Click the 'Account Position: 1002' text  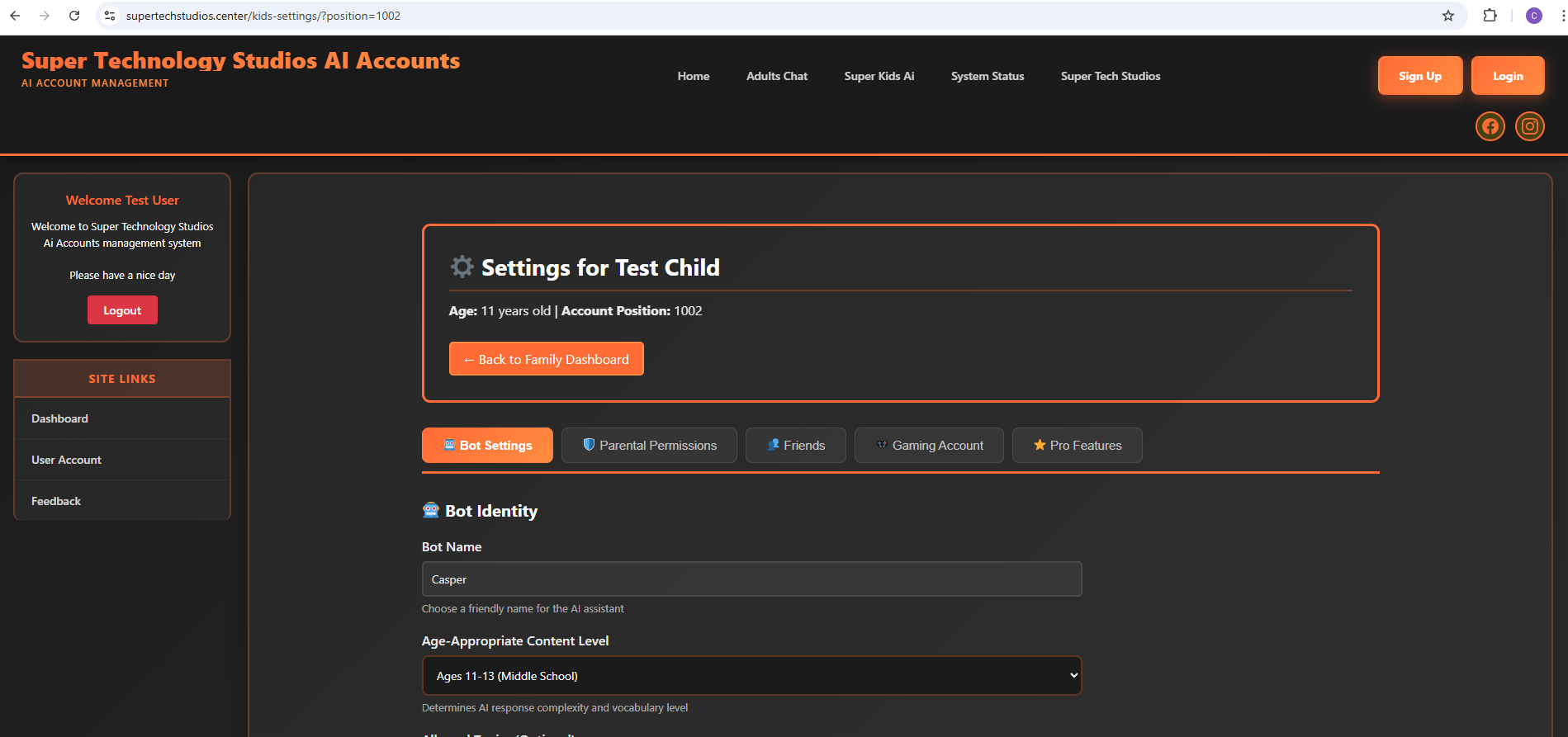632,311
